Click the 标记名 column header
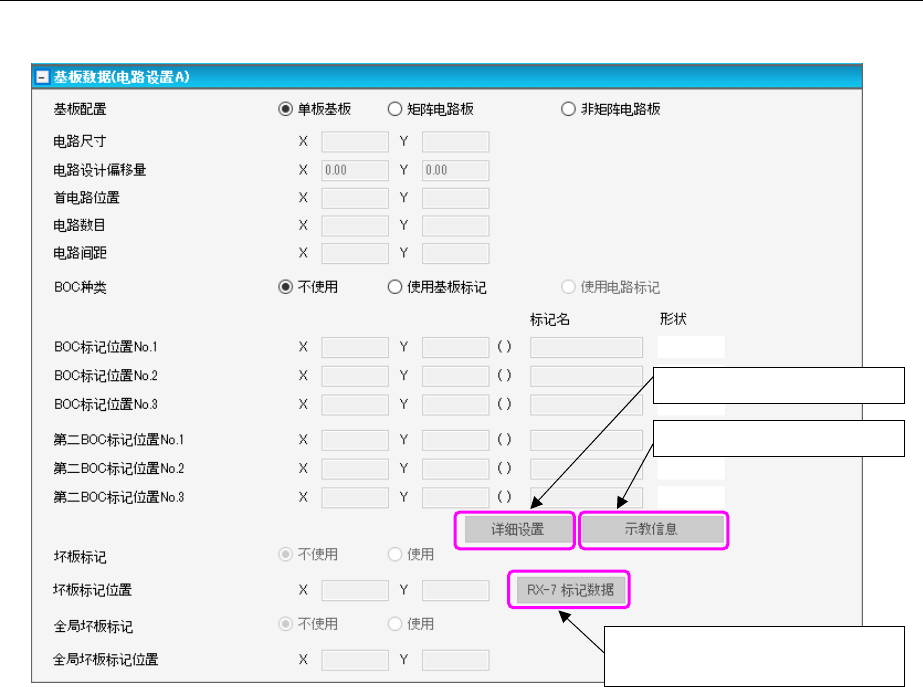The width and height of the screenshot is (923, 687). (550, 320)
